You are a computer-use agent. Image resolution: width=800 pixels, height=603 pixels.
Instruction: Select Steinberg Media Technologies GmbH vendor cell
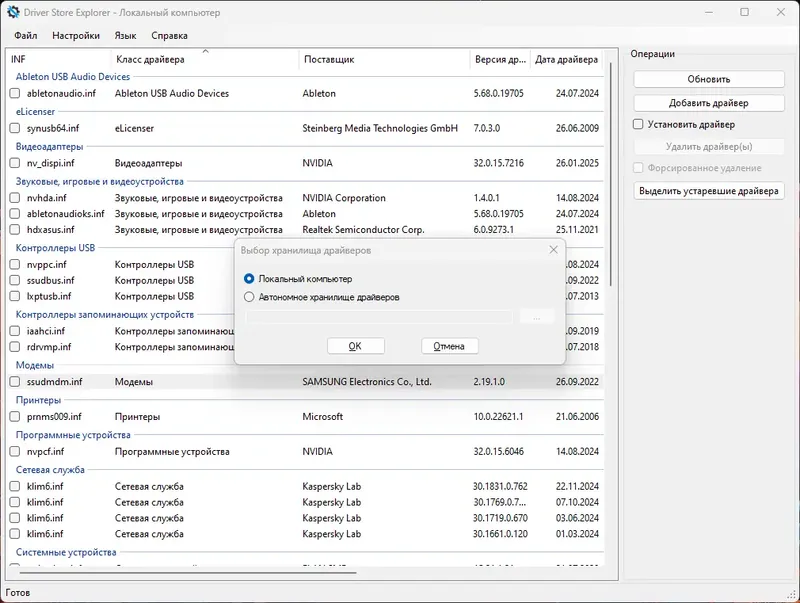(380, 128)
